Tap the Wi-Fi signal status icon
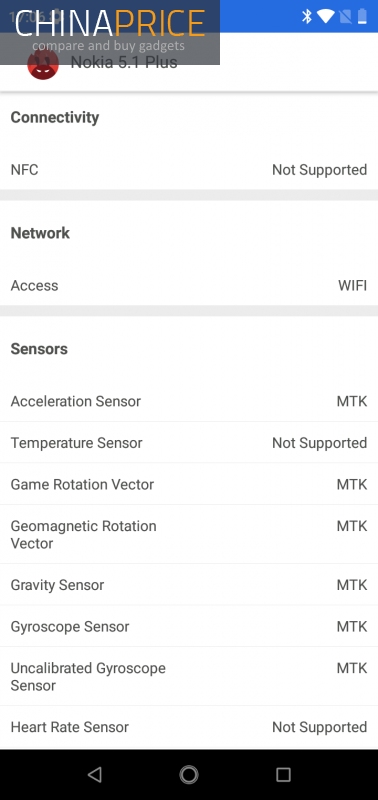The image size is (378, 800). pyautogui.click(x=325, y=16)
